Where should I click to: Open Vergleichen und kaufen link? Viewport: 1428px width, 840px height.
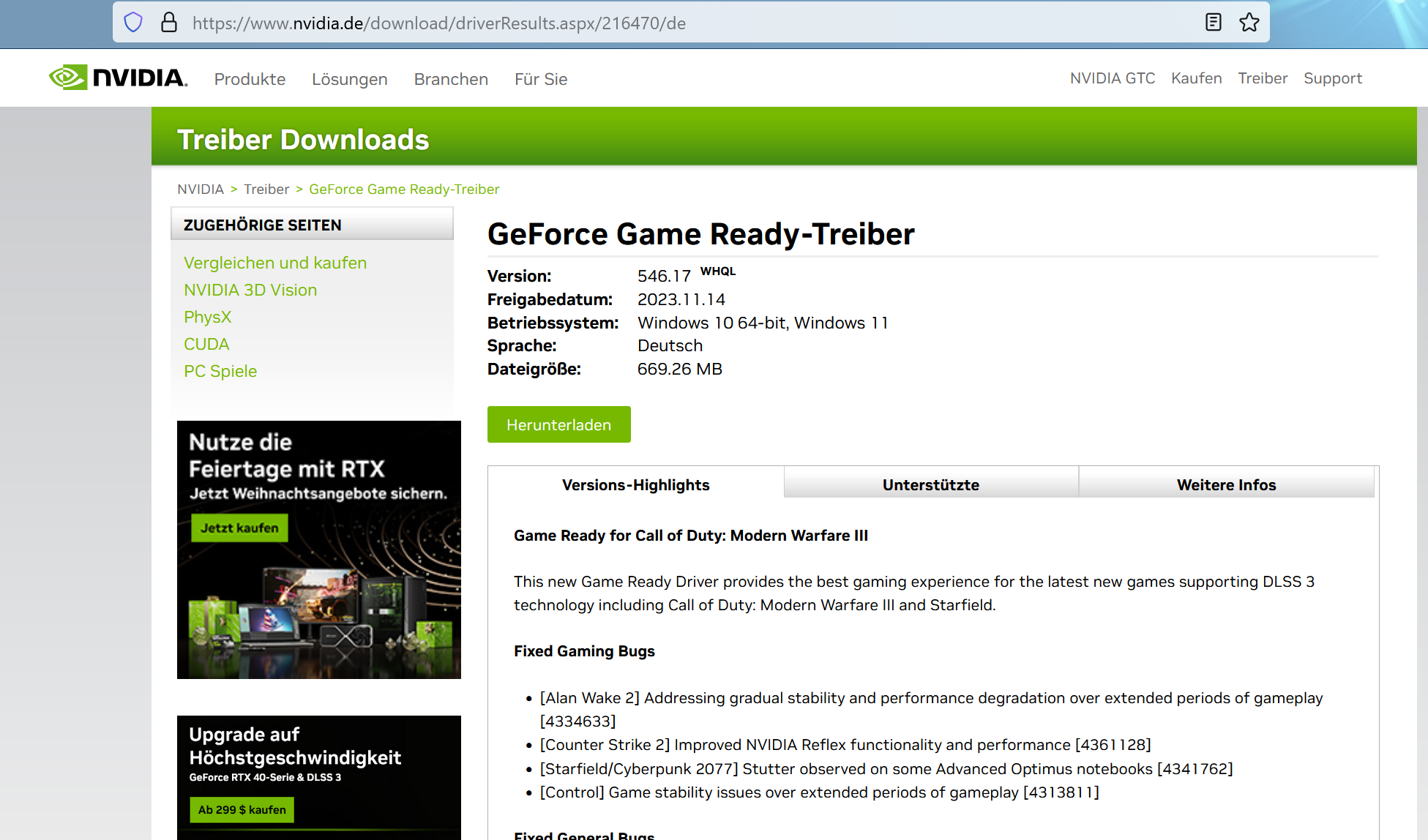pos(275,263)
